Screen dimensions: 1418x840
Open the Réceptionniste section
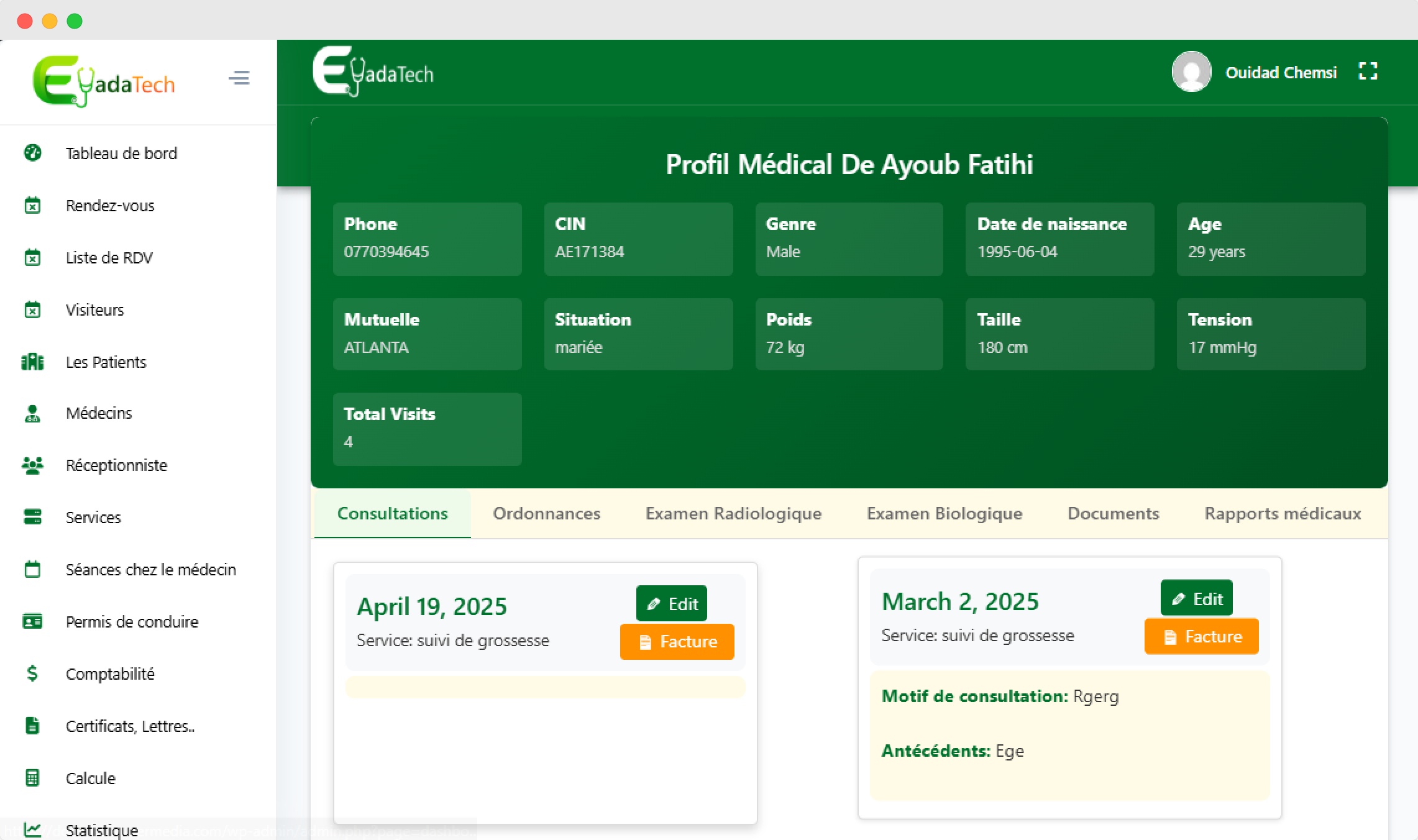(x=117, y=465)
